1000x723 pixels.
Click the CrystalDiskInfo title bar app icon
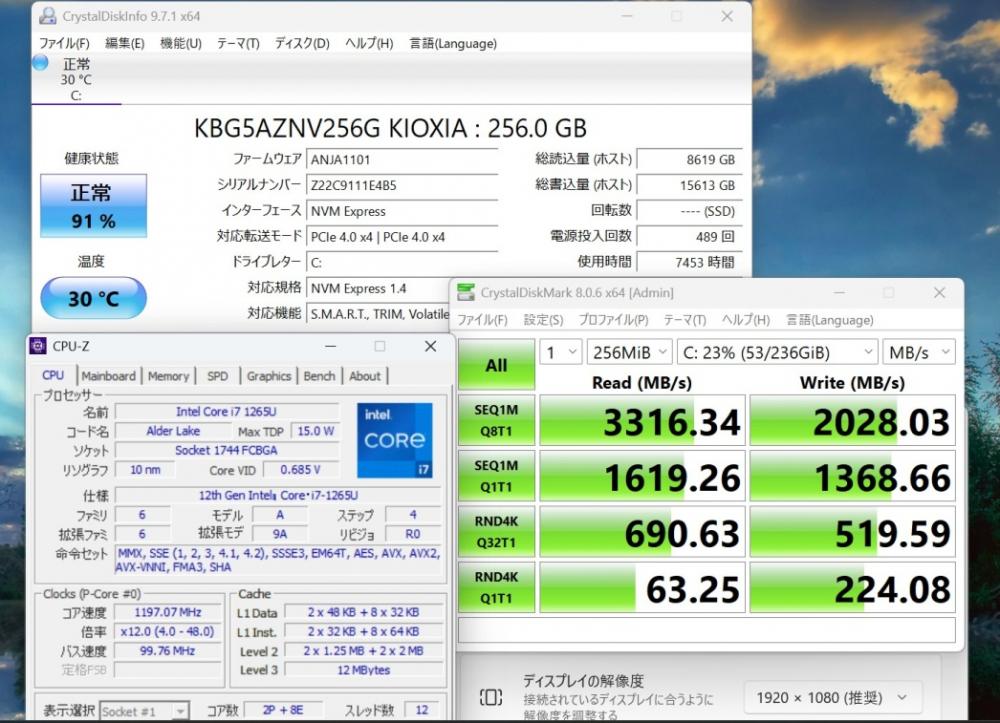[x=47, y=16]
